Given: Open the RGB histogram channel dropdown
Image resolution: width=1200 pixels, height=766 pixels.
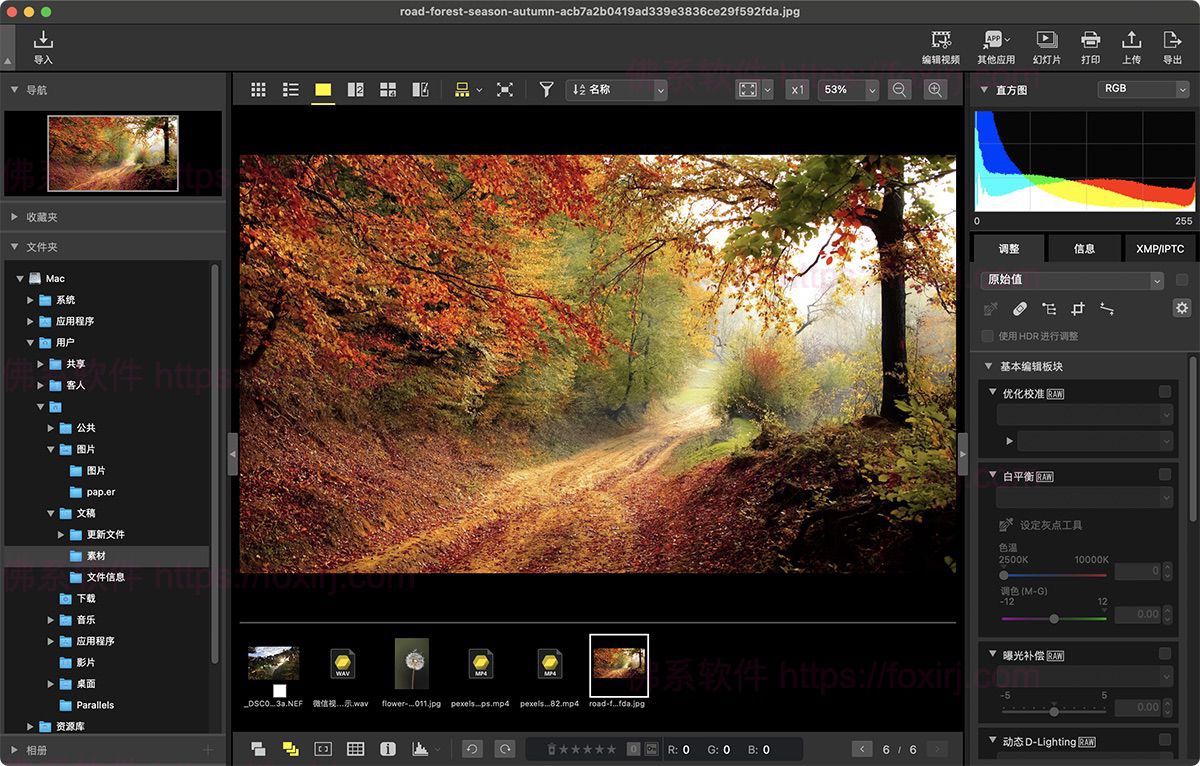Looking at the screenshot, I should (x=1142, y=89).
